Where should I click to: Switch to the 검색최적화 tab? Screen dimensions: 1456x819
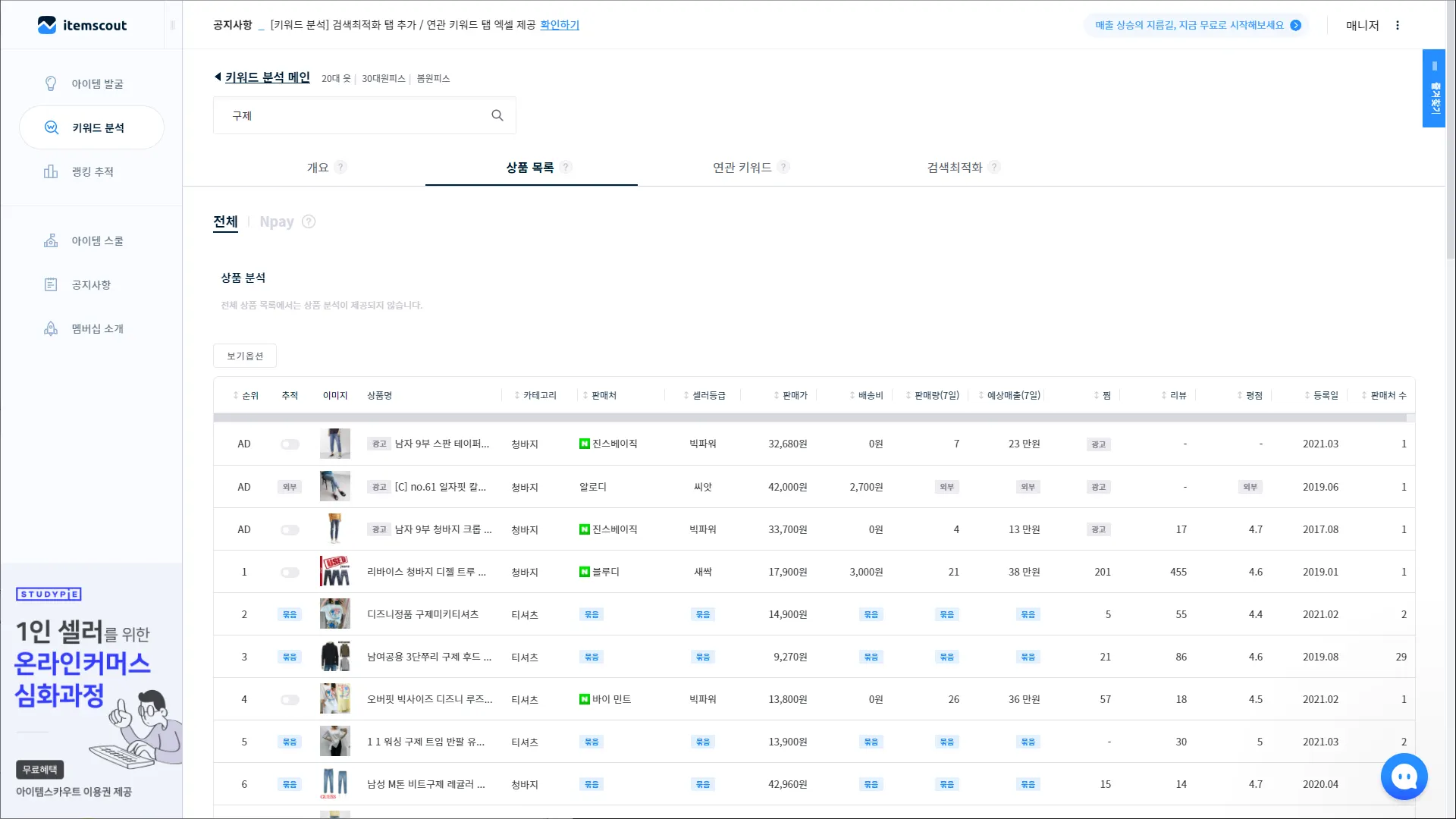click(955, 168)
